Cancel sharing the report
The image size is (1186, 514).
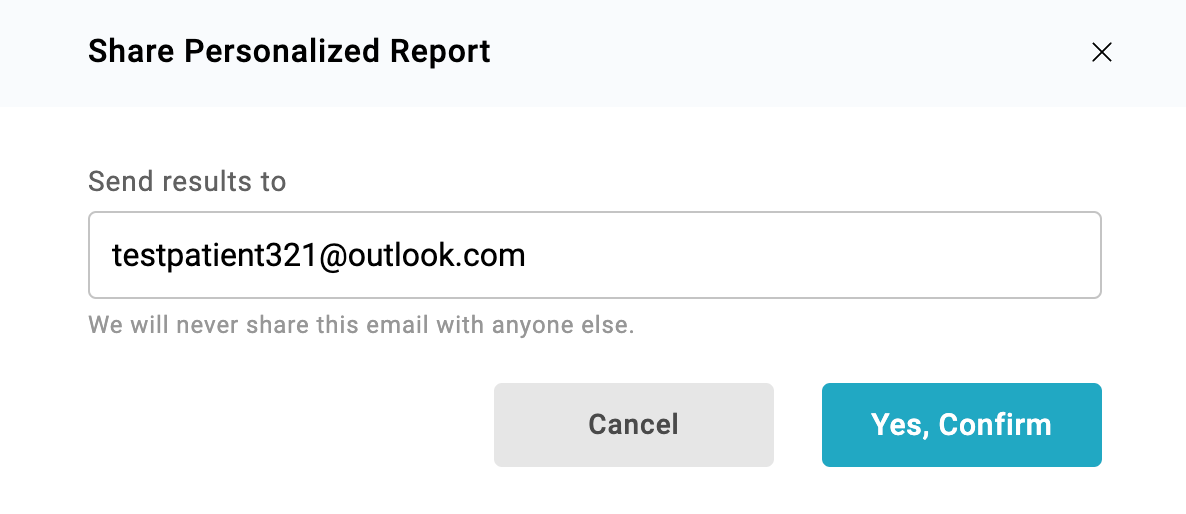[634, 425]
